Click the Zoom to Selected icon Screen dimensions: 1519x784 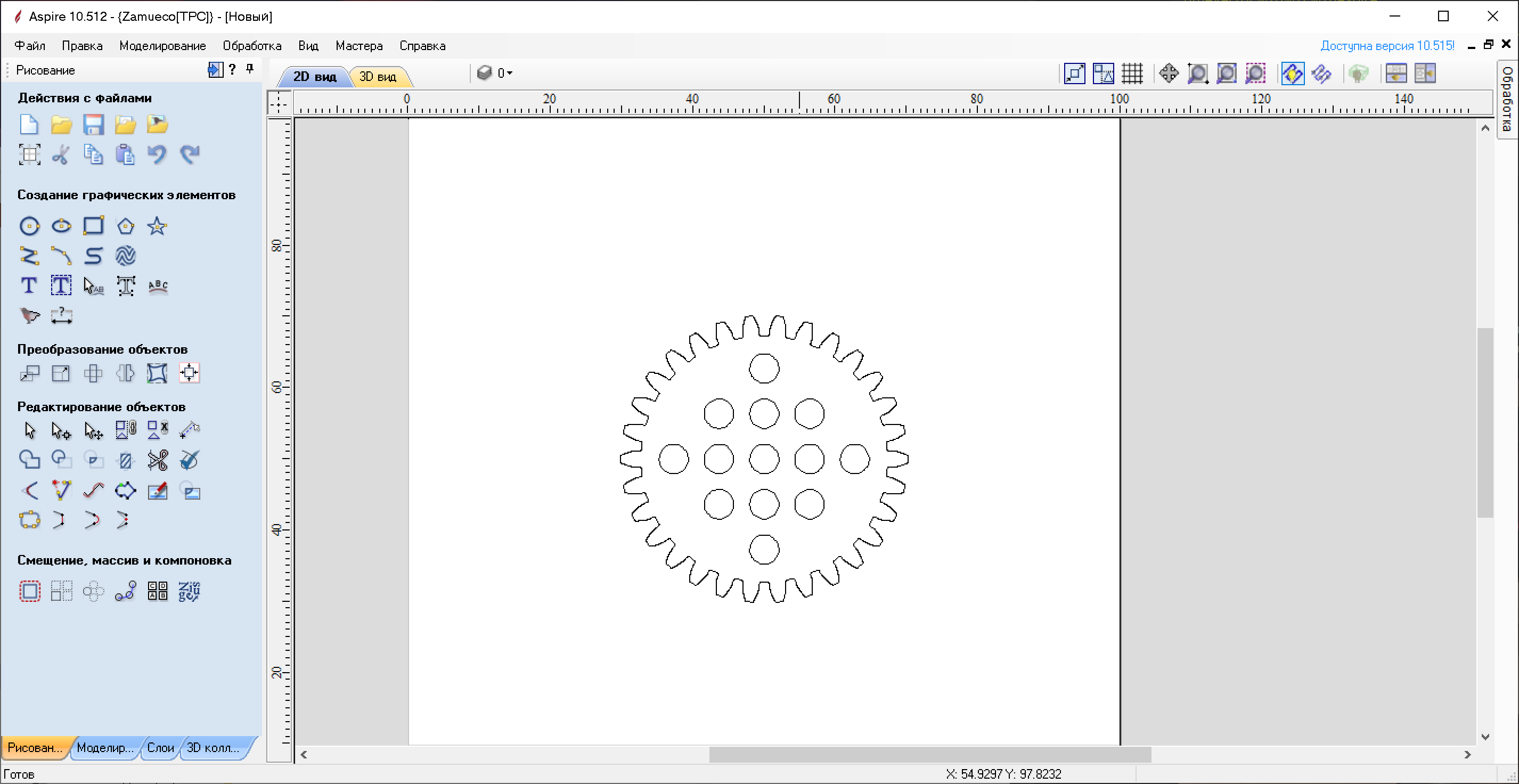[1255, 73]
